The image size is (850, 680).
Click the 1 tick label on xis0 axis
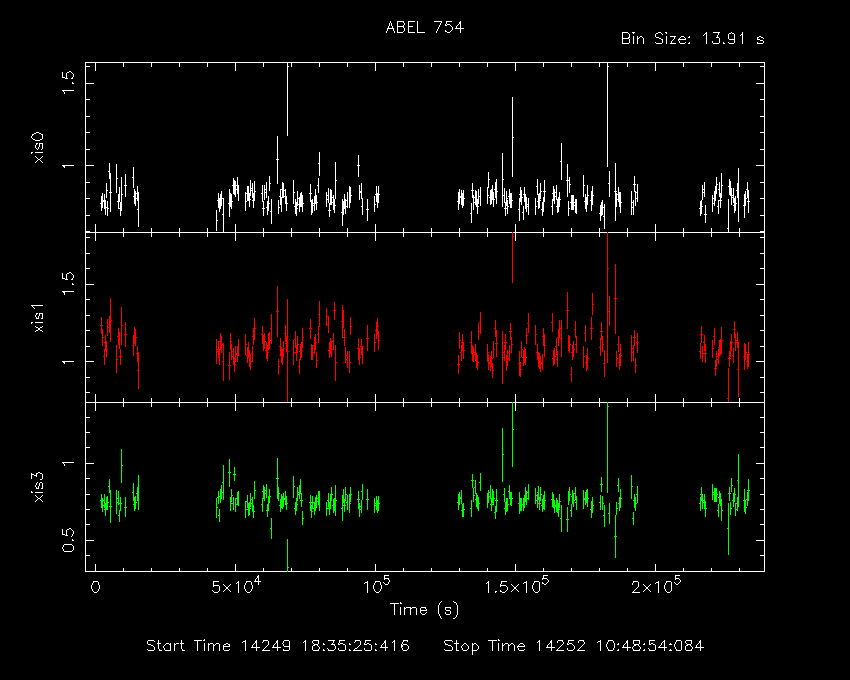(x=69, y=165)
